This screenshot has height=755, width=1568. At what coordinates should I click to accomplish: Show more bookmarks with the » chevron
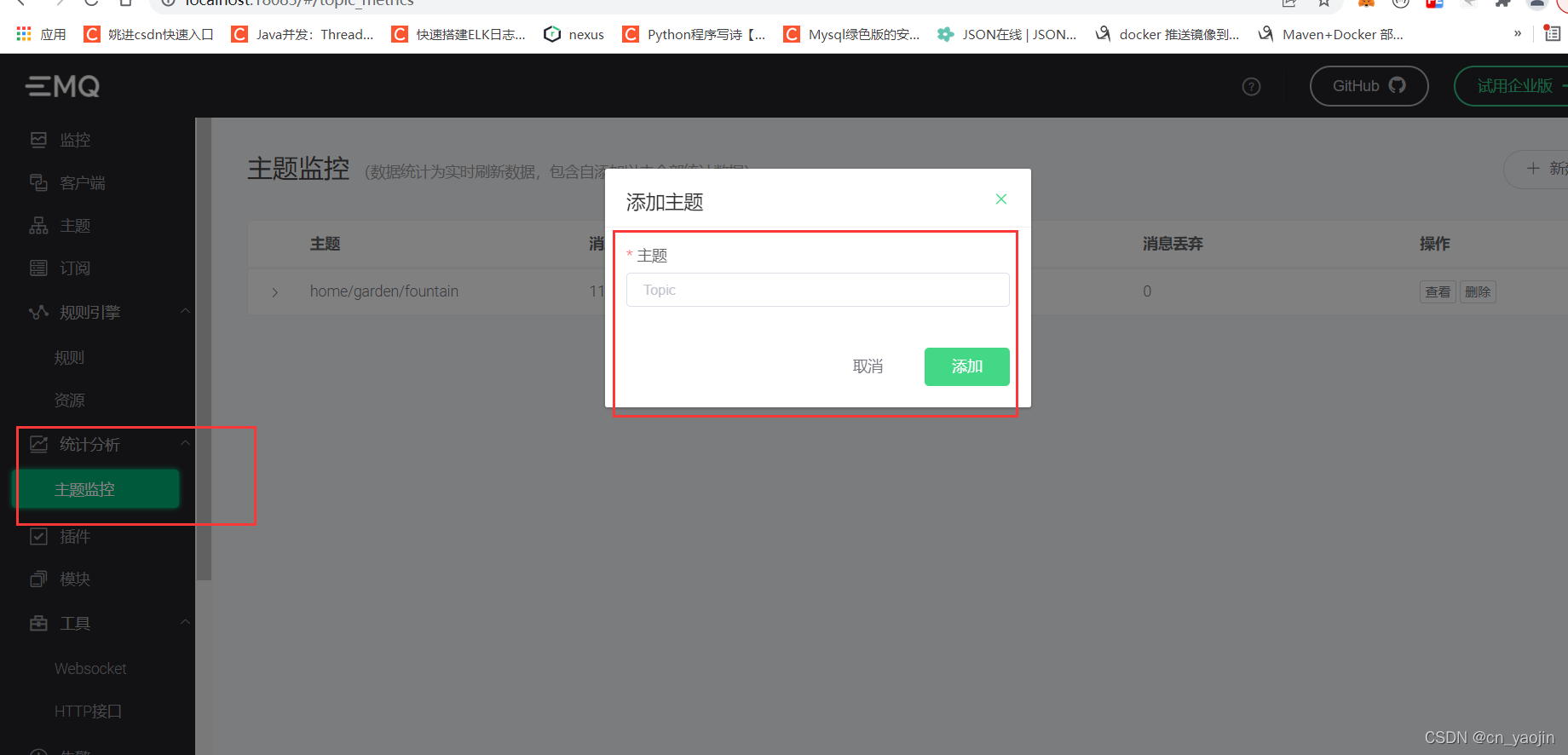[x=1518, y=34]
